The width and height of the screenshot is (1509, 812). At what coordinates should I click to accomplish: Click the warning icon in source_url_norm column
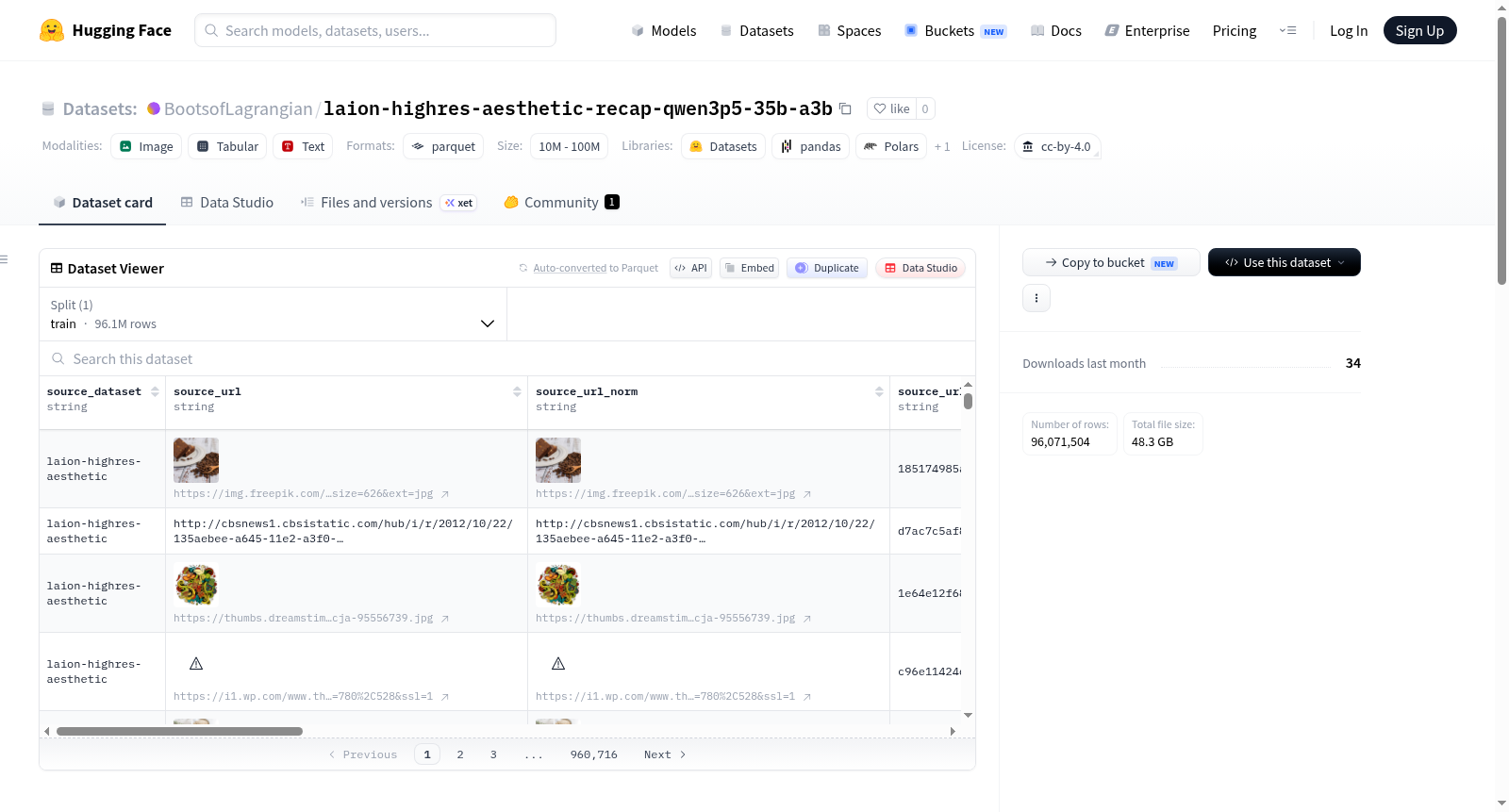coord(558,664)
